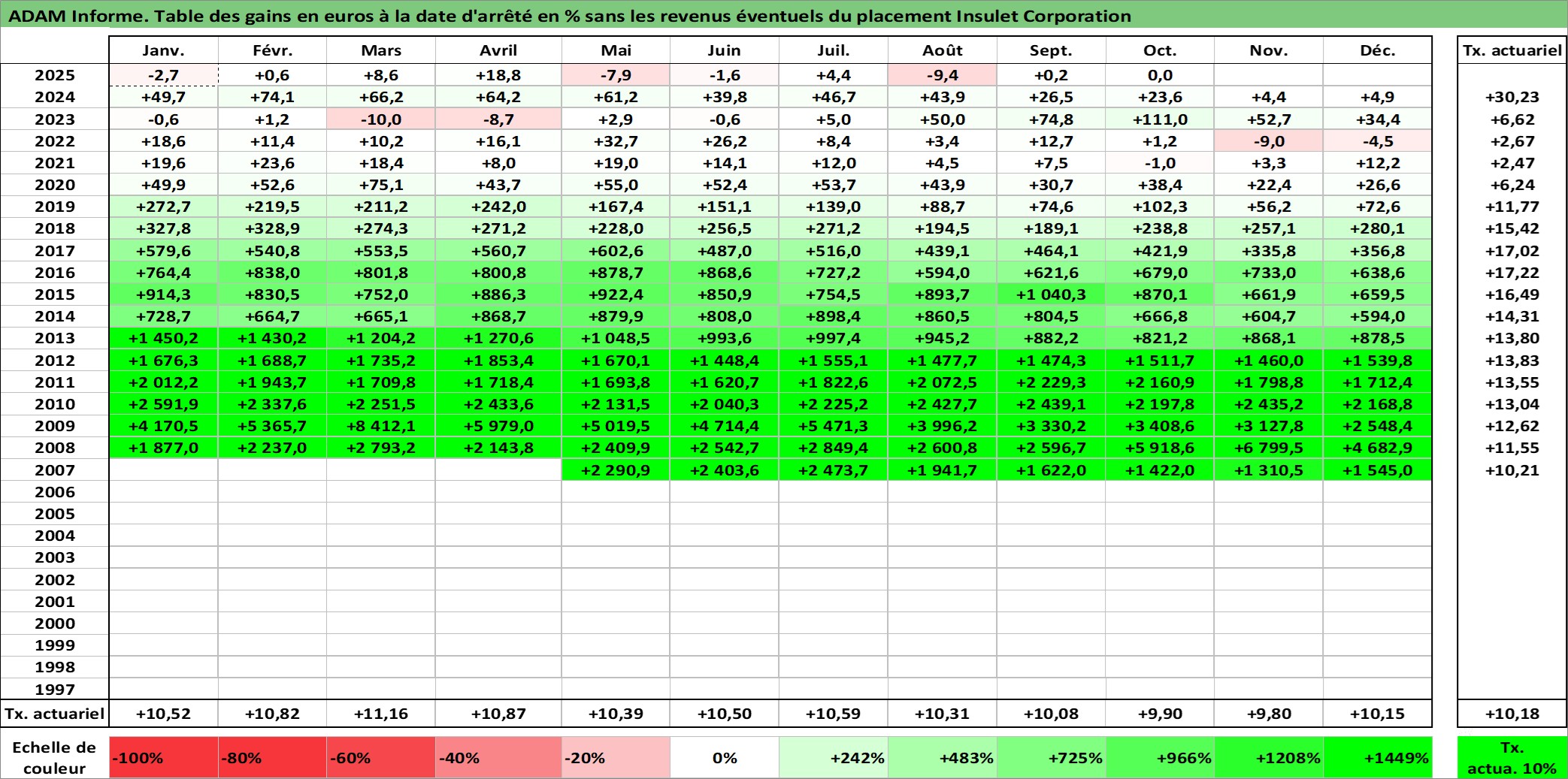The width and height of the screenshot is (1568, 779).
Task: Select the -20% pink scale swatch
Action: (616, 757)
